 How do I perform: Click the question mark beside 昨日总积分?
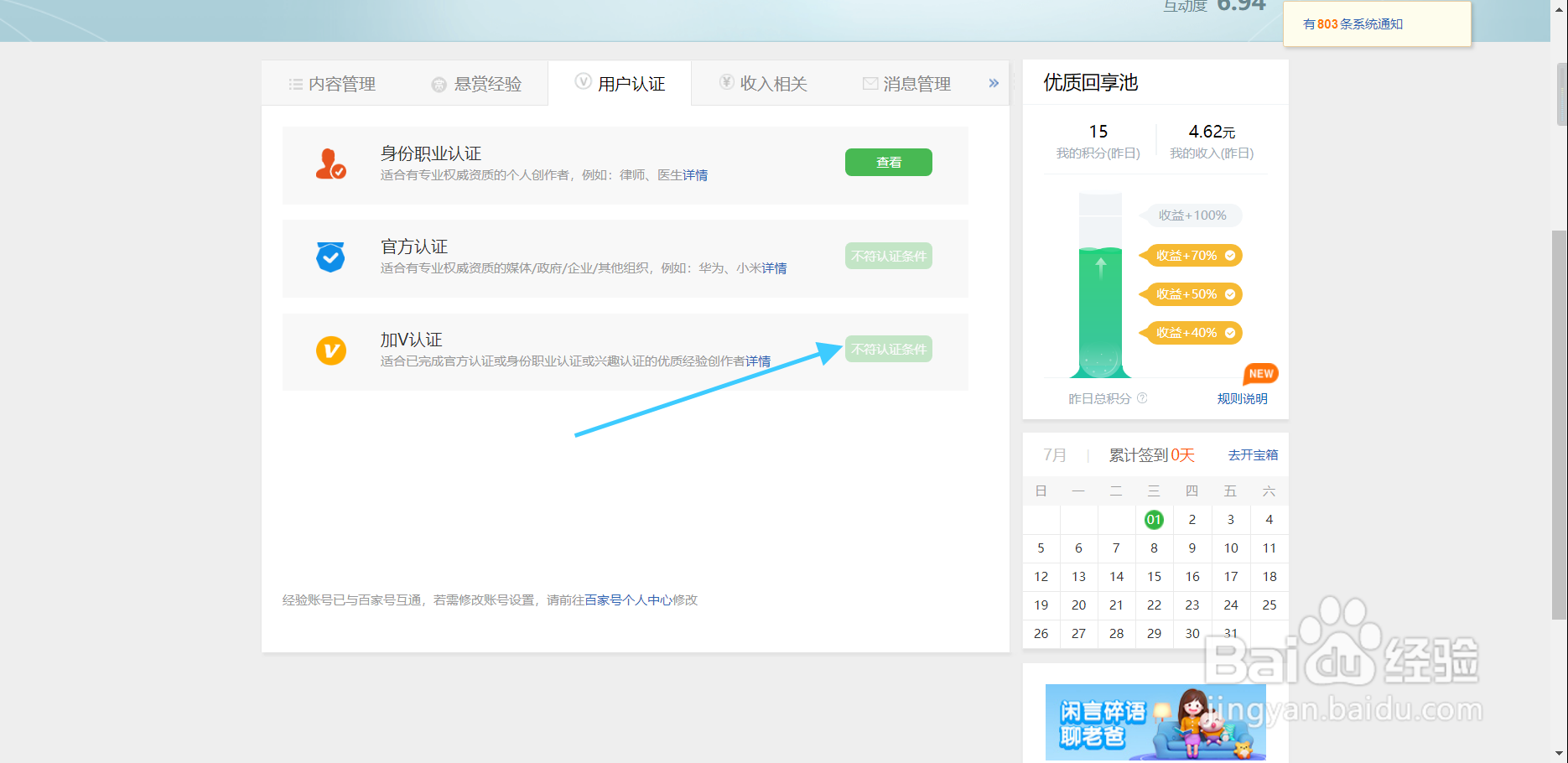tap(1142, 398)
